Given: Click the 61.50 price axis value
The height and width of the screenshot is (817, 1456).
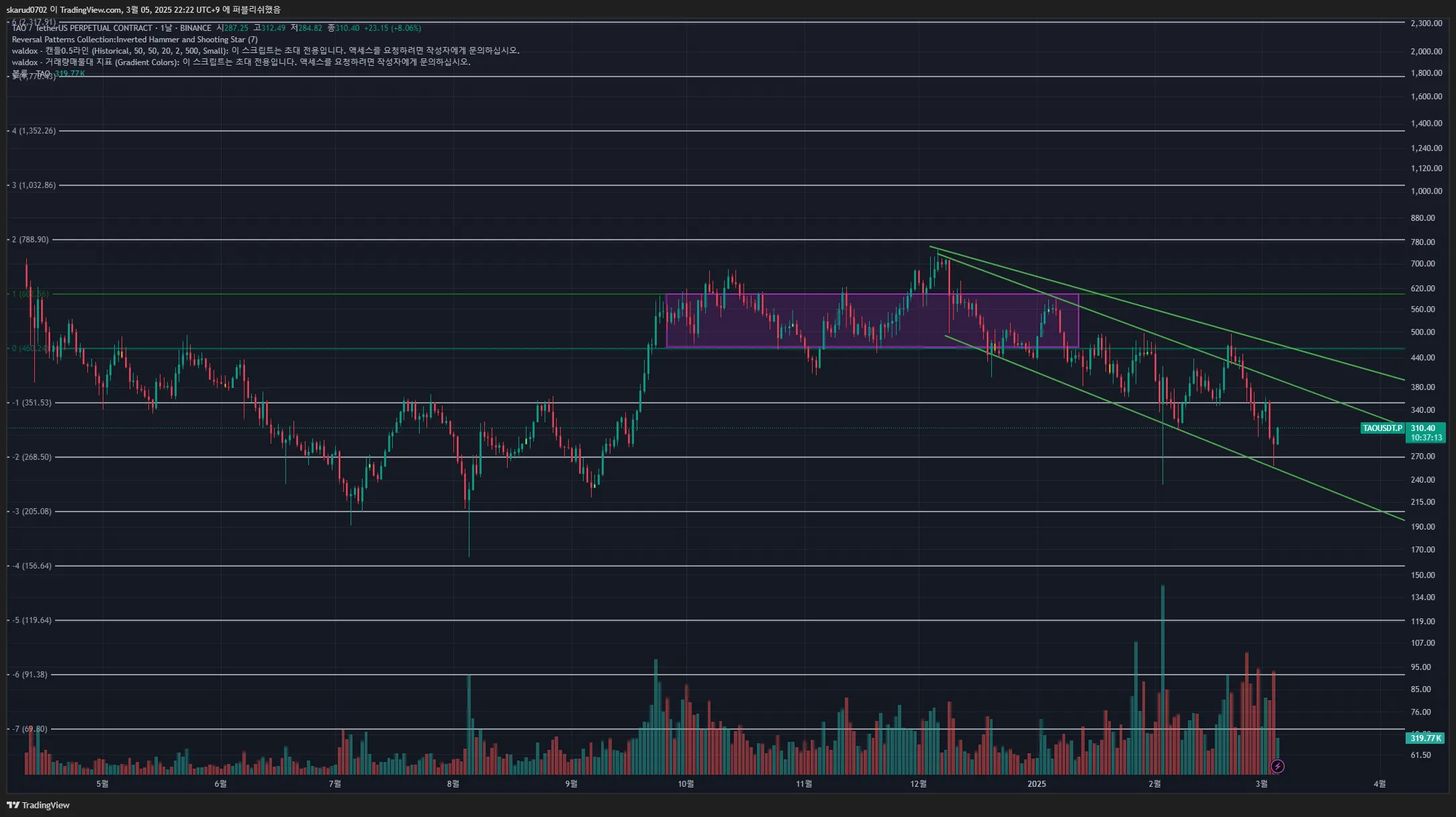Looking at the screenshot, I should coord(1421,755).
